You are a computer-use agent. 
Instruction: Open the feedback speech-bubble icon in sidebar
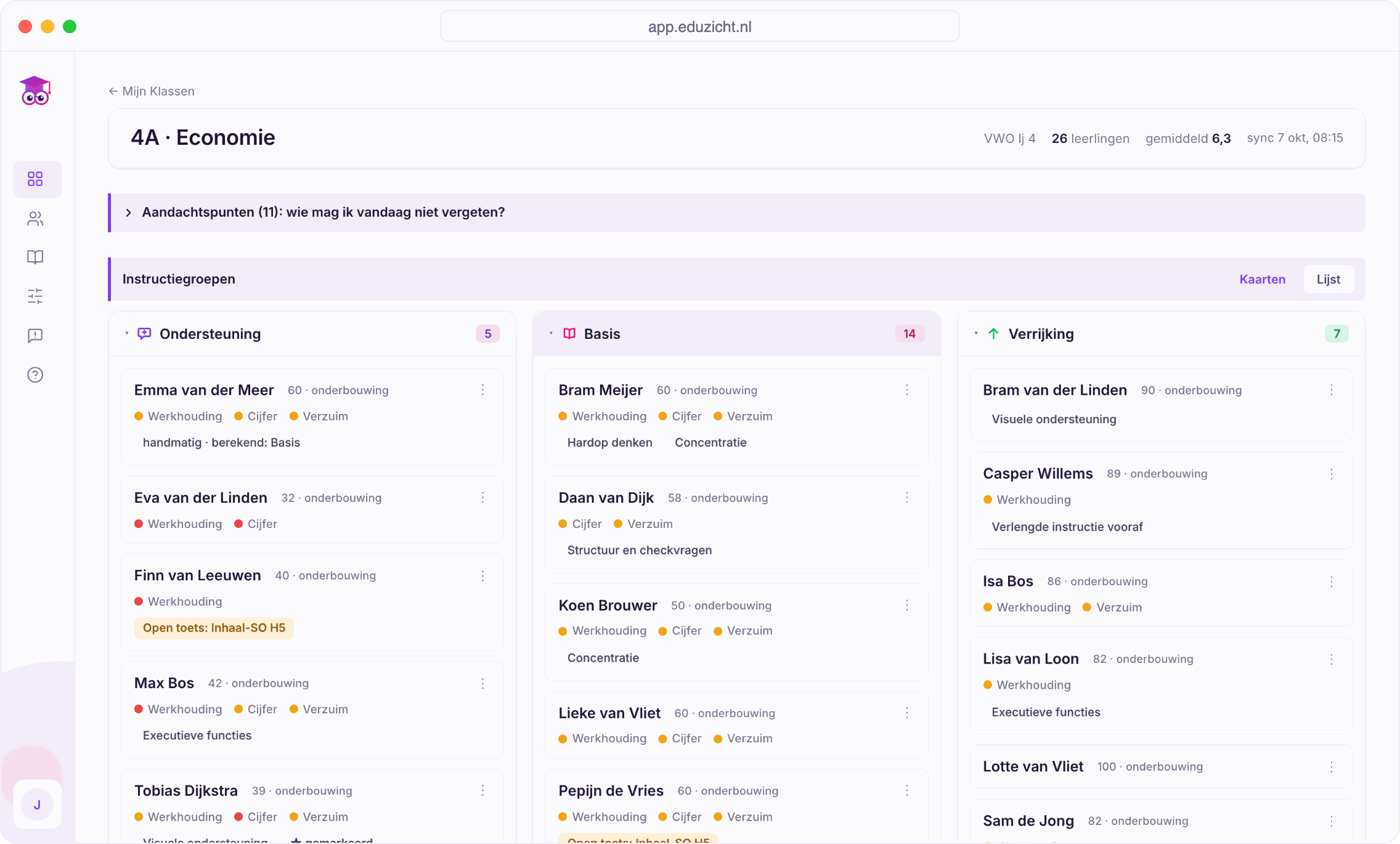coord(35,336)
